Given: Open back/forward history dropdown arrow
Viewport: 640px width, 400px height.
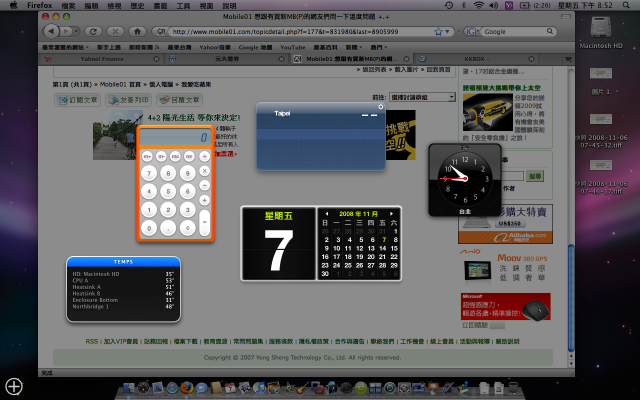Looking at the screenshot, I should (77, 31).
